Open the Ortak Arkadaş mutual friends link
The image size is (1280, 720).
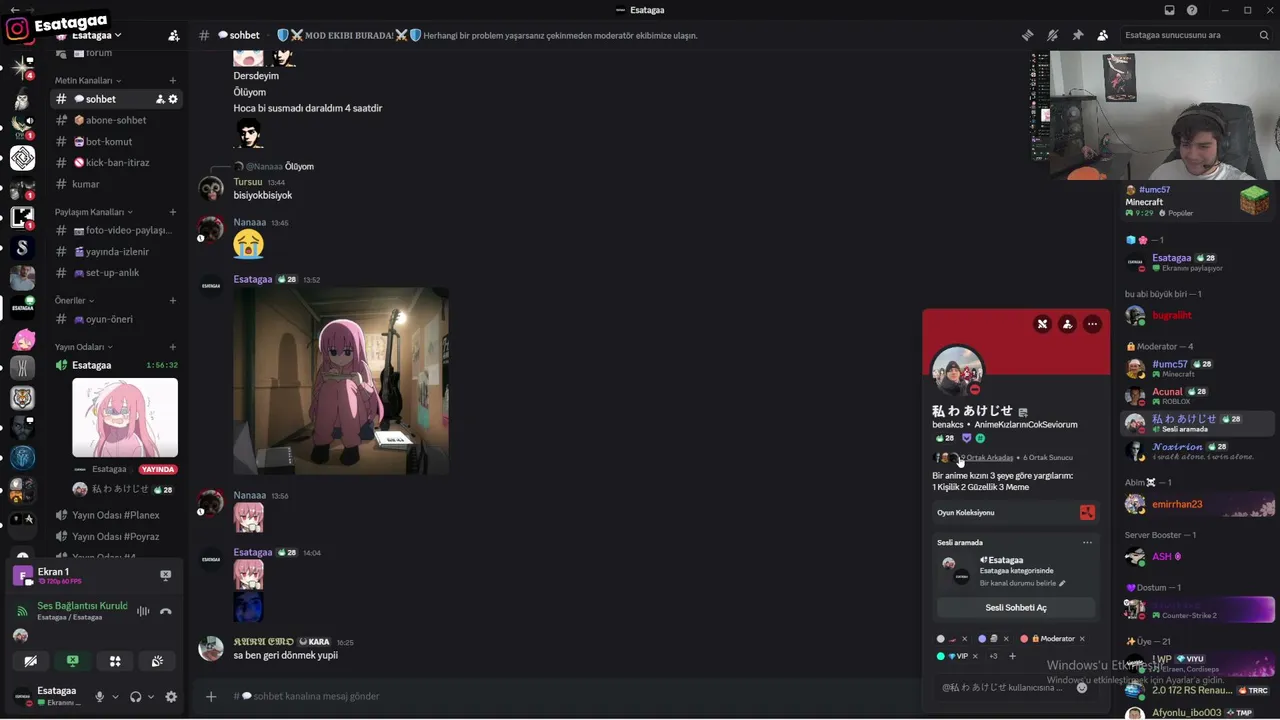pyautogui.click(x=988, y=458)
